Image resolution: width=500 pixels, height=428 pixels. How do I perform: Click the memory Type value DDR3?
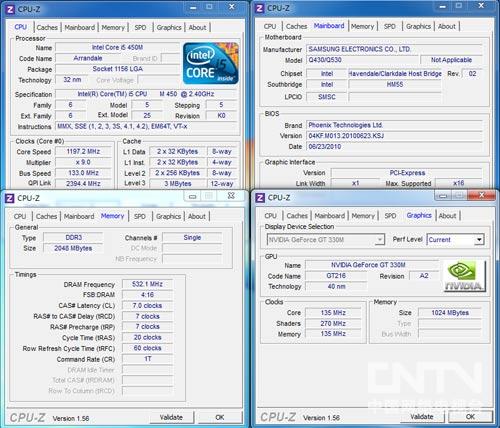pyautogui.click(x=73, y=238)
